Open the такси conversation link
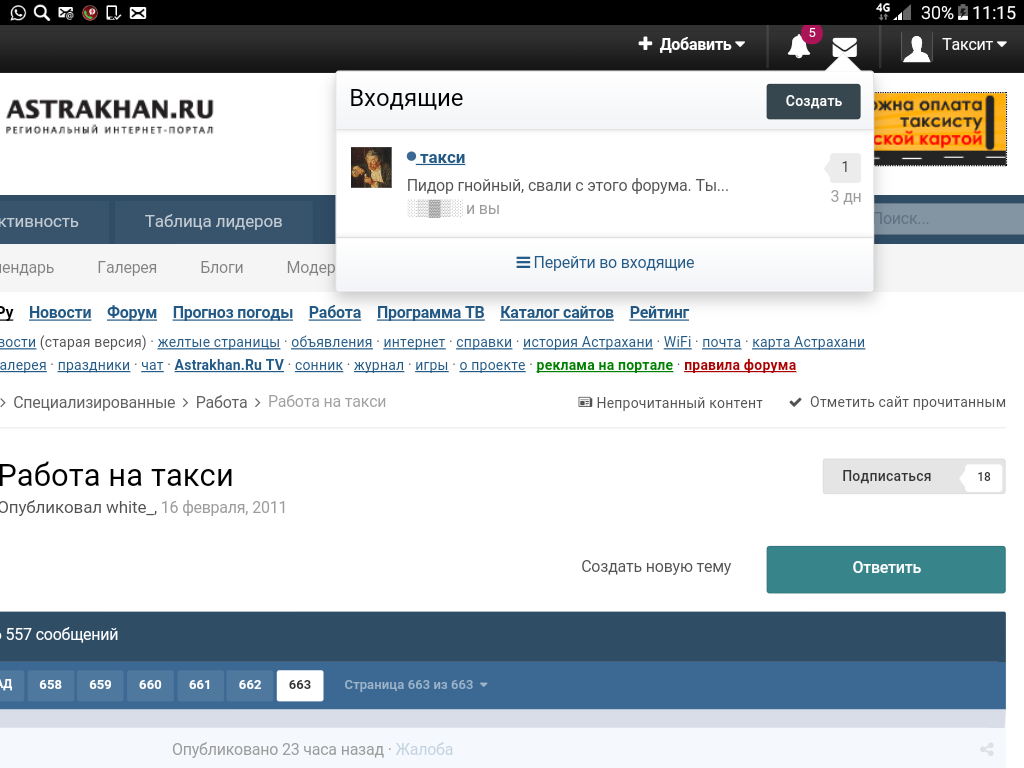 pyautogui.click(x=442, y=157)
